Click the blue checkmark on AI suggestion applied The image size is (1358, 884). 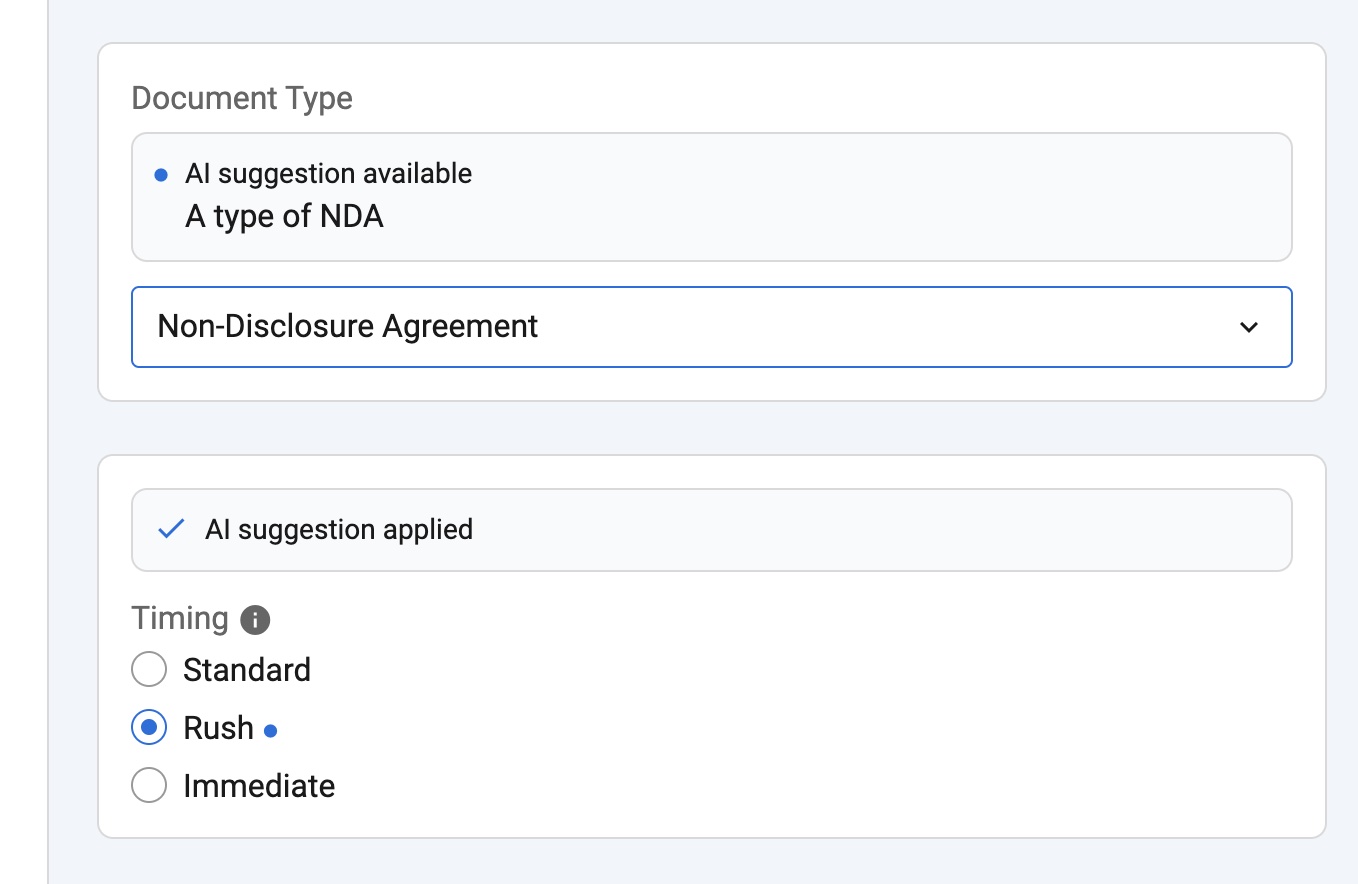coord(171,529)
